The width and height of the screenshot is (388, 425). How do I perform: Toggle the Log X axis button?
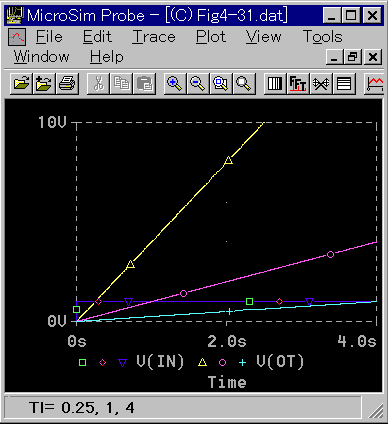(x=275, y=84)
